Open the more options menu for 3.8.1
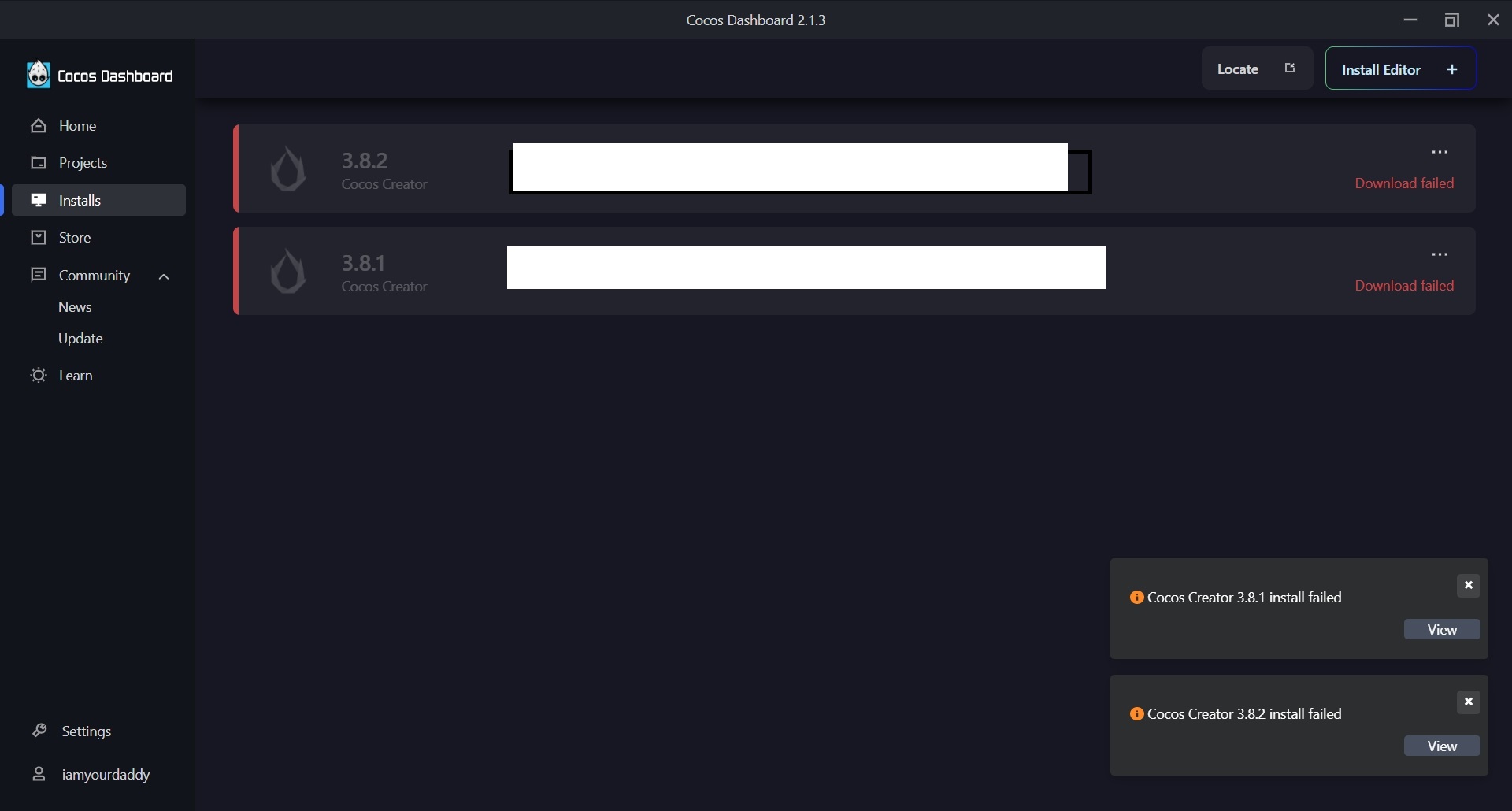This screenshot has height=811, width=1512. click(x=1440, y=255)
